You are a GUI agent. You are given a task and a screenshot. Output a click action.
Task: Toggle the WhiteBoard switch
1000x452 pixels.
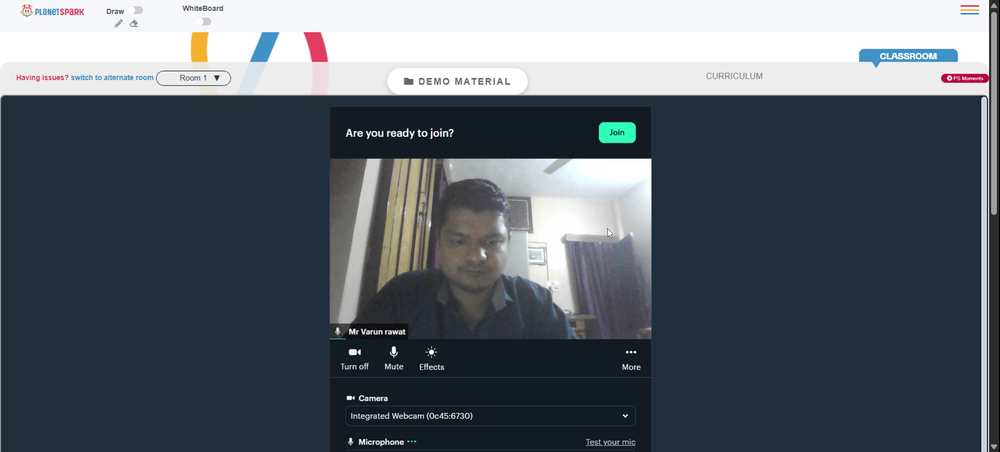point(203,22)
